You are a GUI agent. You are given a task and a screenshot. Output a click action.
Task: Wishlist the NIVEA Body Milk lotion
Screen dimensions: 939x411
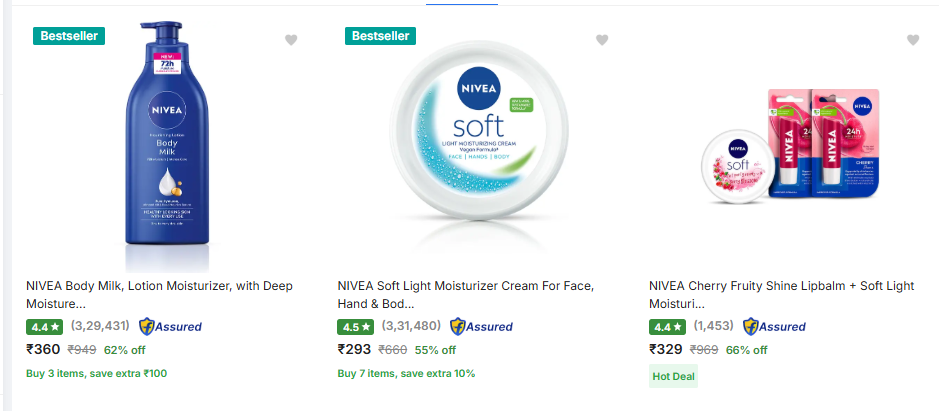[291, 40]
